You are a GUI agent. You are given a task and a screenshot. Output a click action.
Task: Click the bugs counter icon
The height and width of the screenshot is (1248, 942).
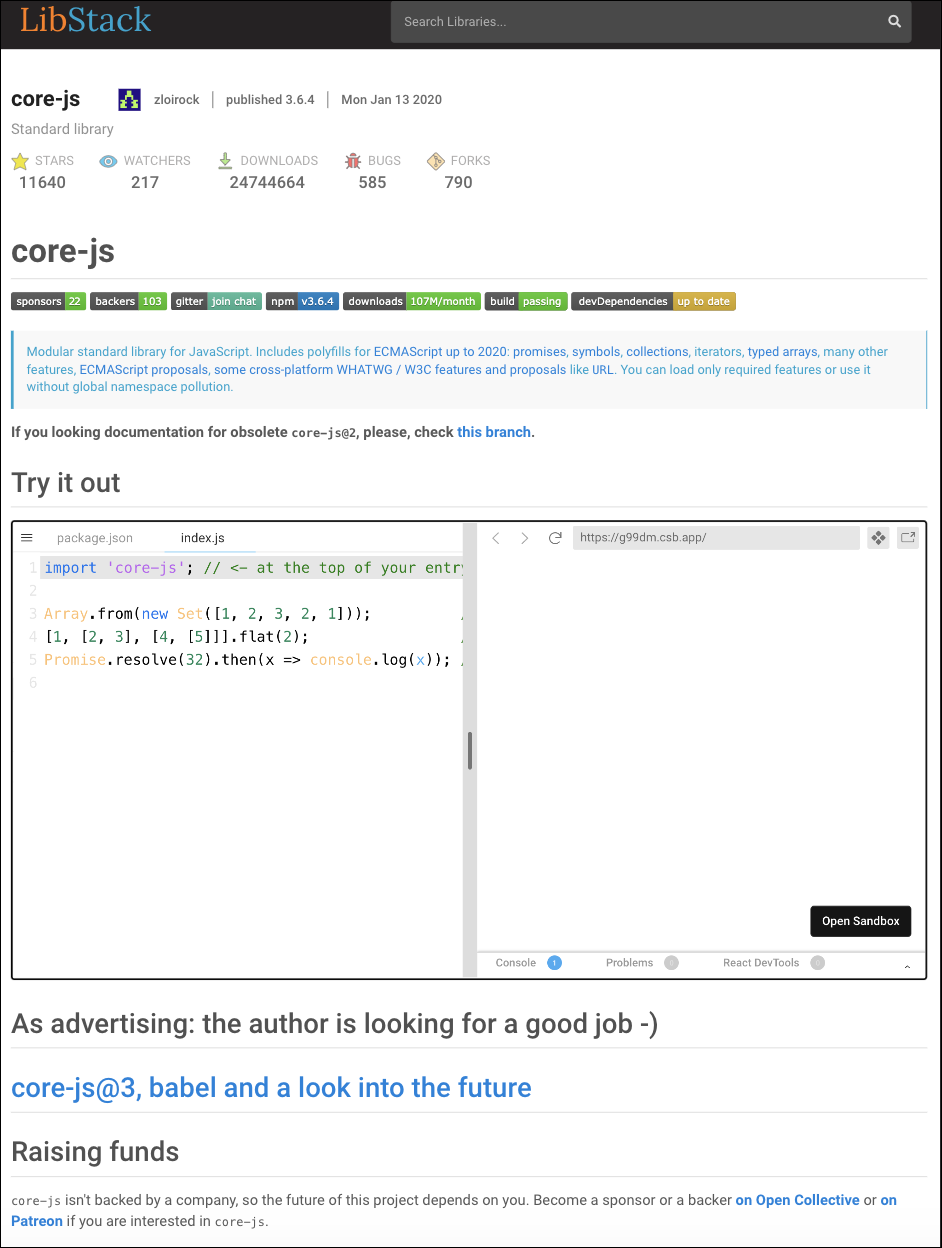point(352,160)
